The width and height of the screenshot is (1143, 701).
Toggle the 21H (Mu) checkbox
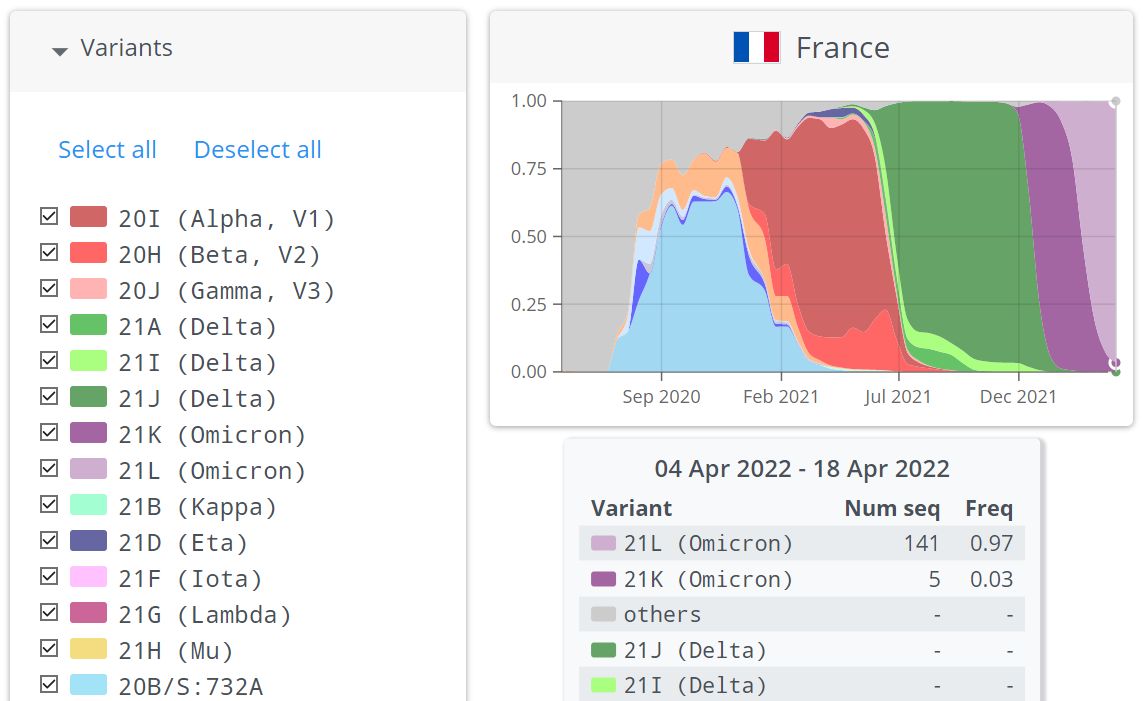coord(48,649)
